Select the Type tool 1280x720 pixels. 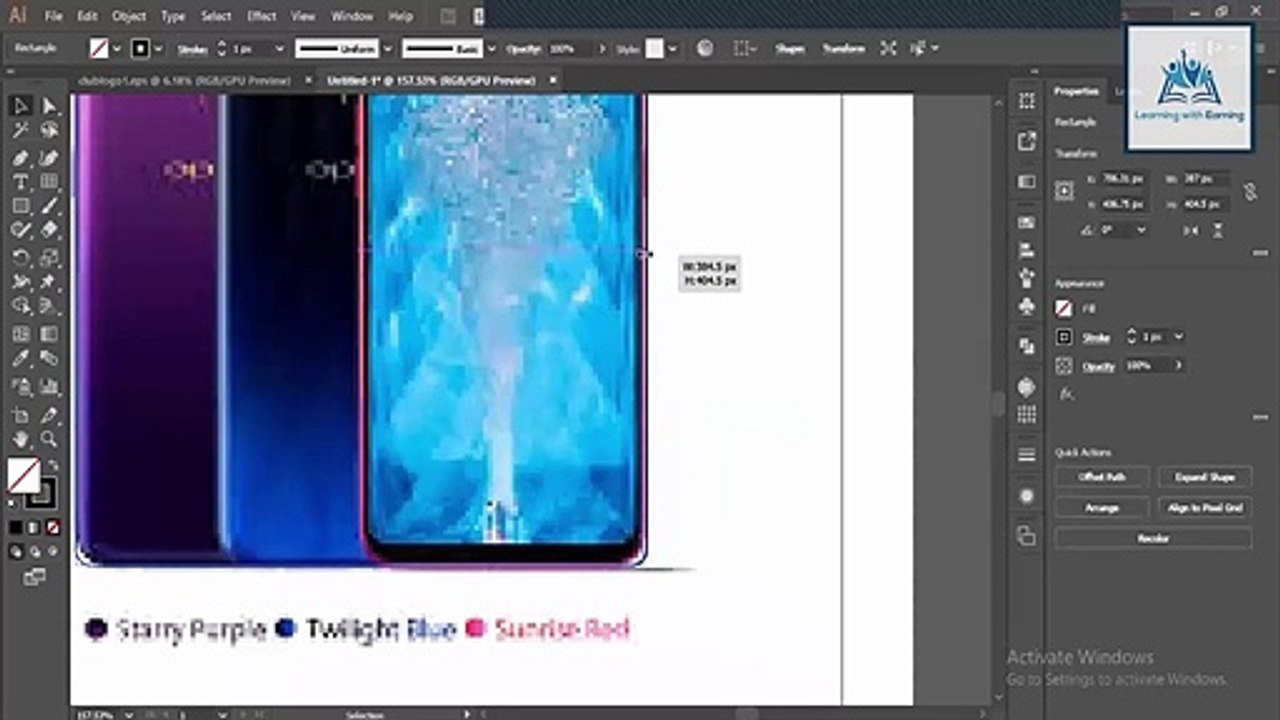click(x=21, y=182)
